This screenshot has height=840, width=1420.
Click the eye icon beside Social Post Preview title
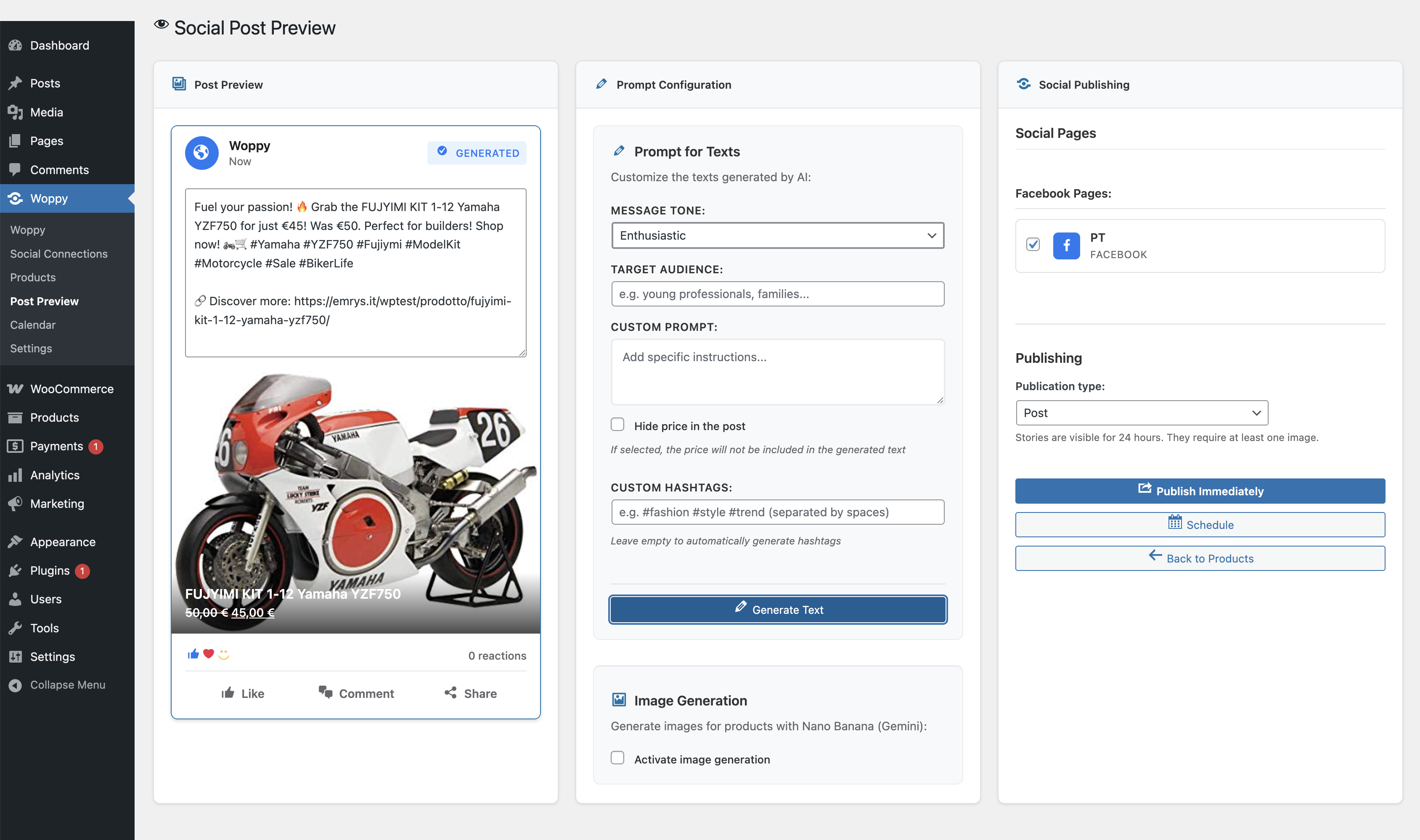pos(162,24)
